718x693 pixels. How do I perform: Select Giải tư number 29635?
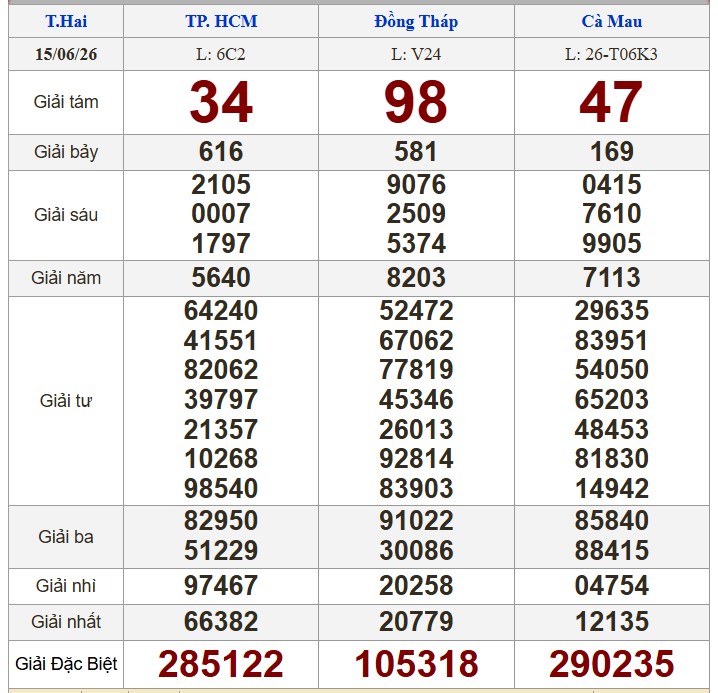612,311
